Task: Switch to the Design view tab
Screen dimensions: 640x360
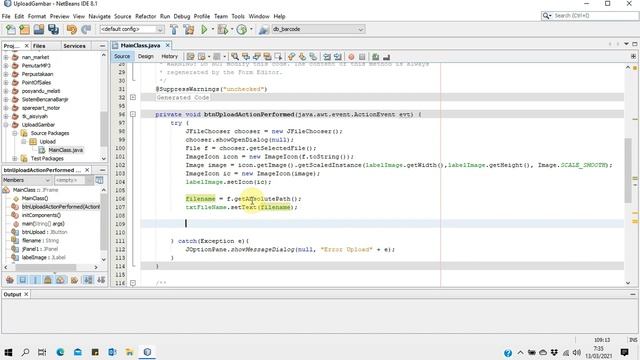Action: (x=146, y=56)
